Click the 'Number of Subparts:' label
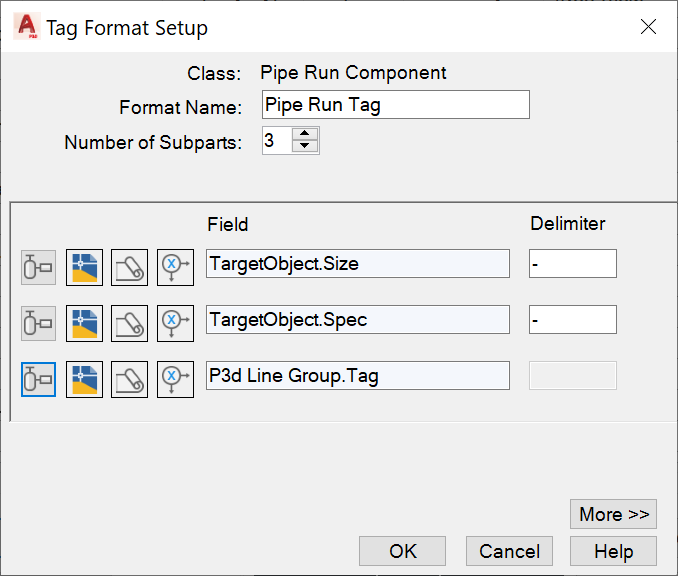678x576 pixels. 153,142
